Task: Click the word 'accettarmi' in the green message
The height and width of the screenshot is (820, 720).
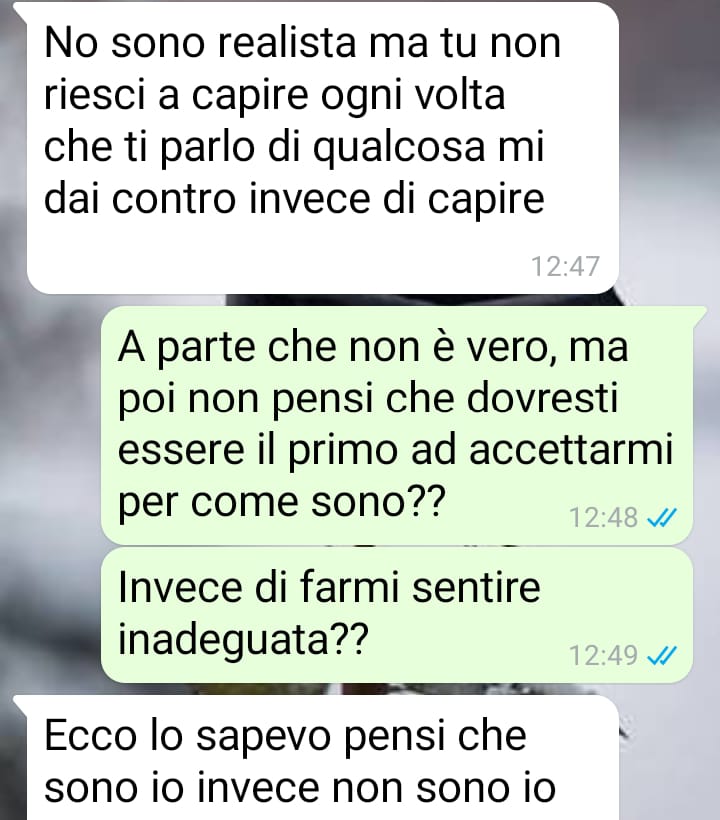Action: [571, 450]
